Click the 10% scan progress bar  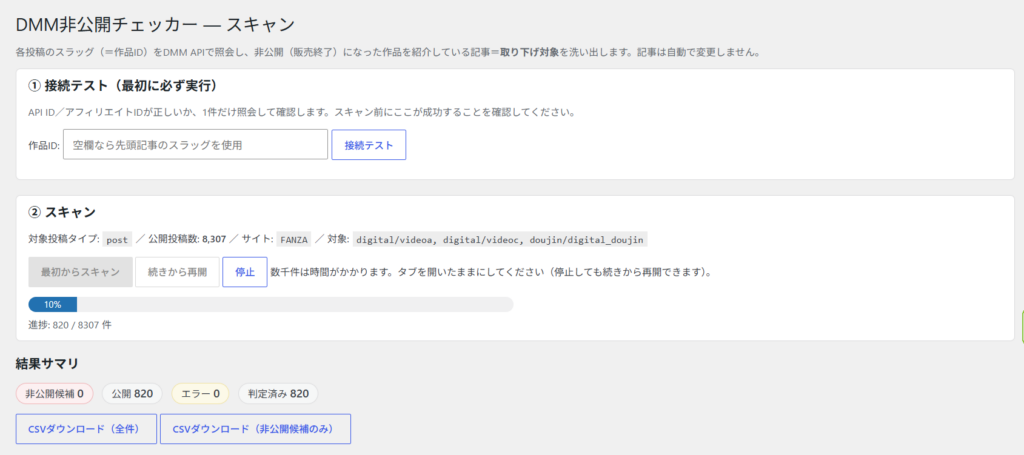coord(270,305)
